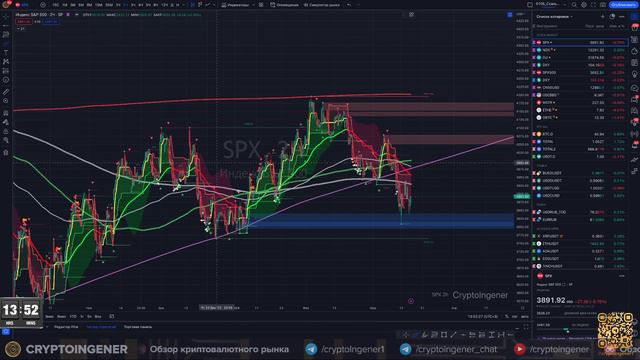Open the SPX symbol search box
This screenshot has width=640, height=360.
coord(22,5)
